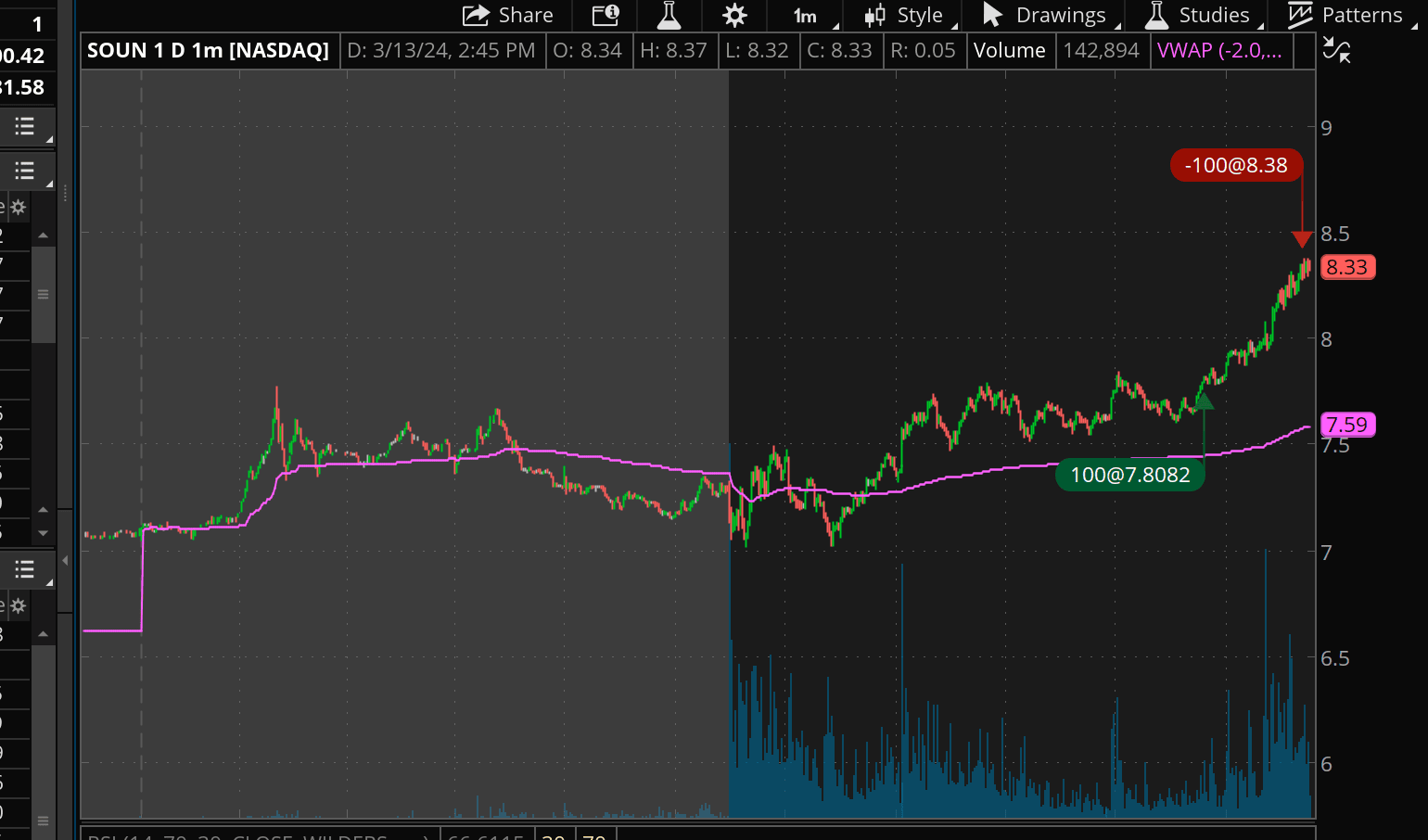Click the range value R: 0.05
The height and width of the screenshot is (840, 1428).
point(924,51)
